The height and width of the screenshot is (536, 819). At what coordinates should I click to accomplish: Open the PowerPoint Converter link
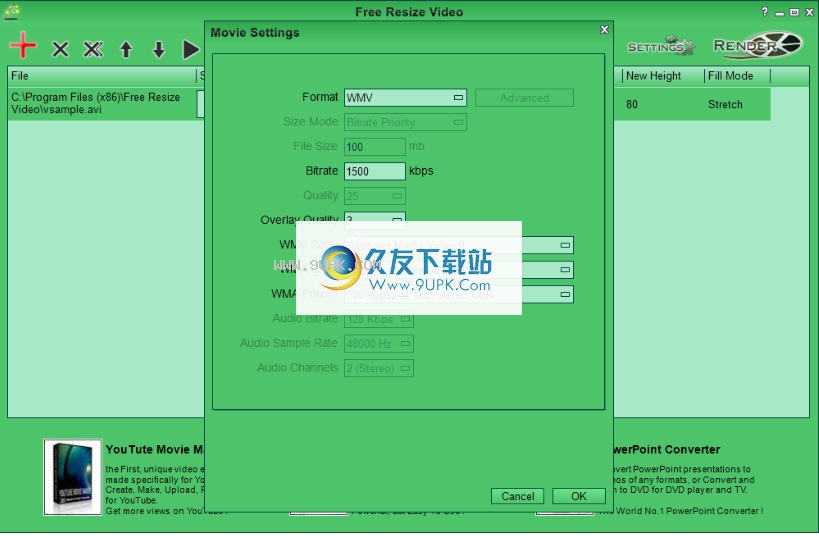(x=667, y=449)
